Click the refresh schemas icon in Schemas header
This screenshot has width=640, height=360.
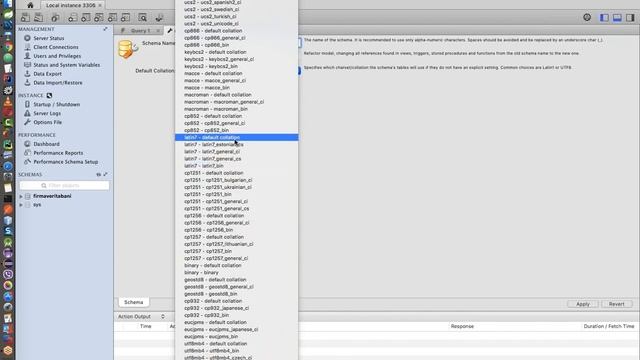tap(98, 175)
